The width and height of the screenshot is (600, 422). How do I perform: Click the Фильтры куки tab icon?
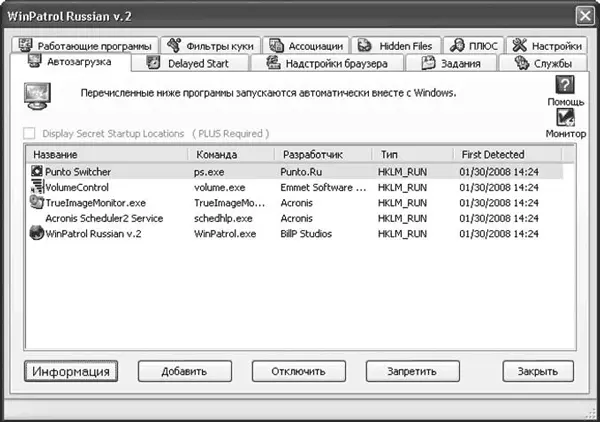click(174, 45)
